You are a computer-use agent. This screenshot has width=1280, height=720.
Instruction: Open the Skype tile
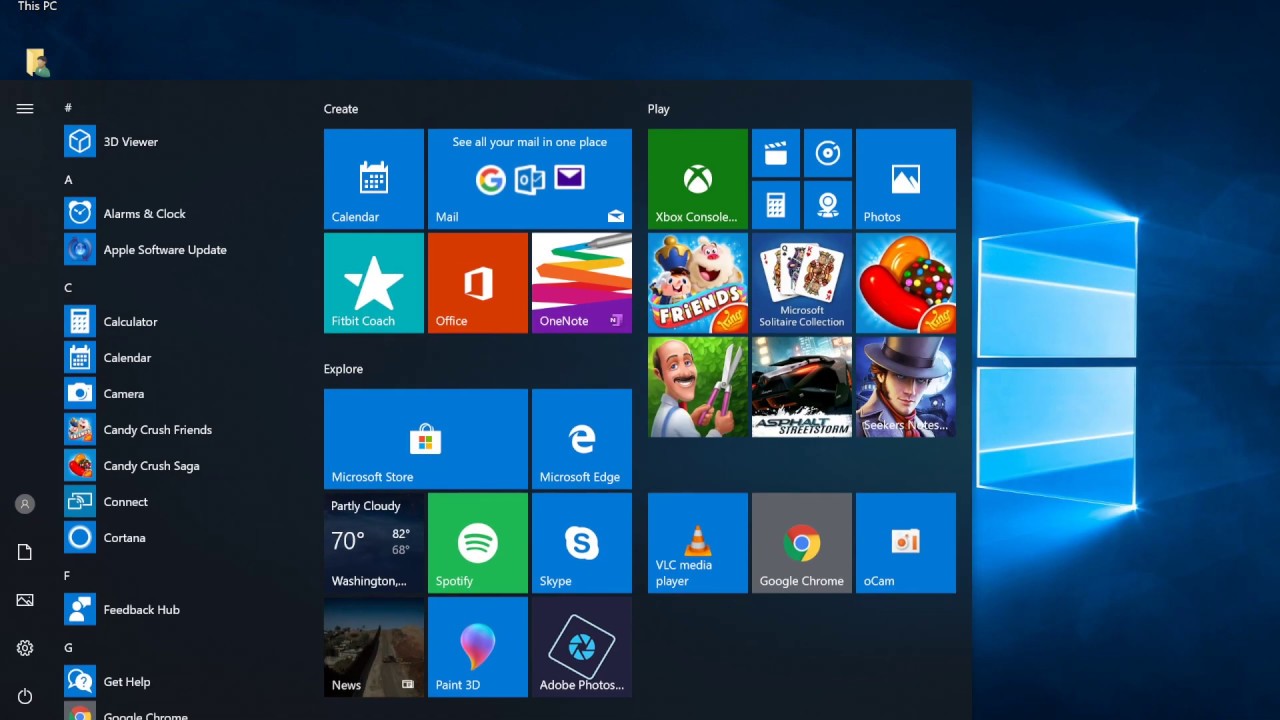click(582, 543)
